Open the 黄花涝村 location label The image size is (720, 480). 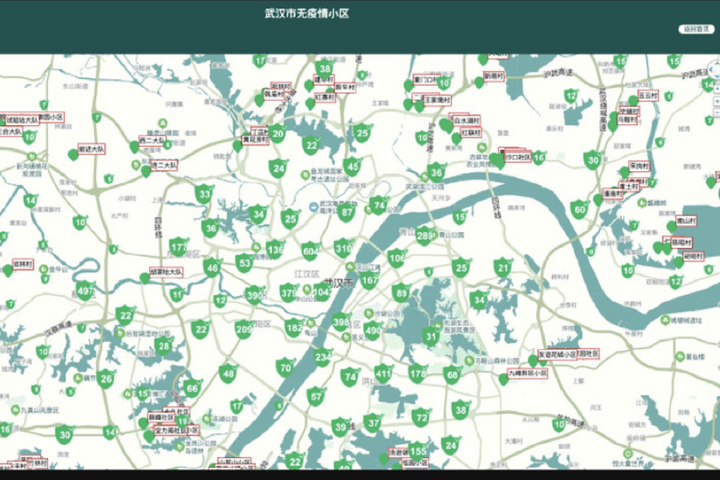click(x=255, y=141)
